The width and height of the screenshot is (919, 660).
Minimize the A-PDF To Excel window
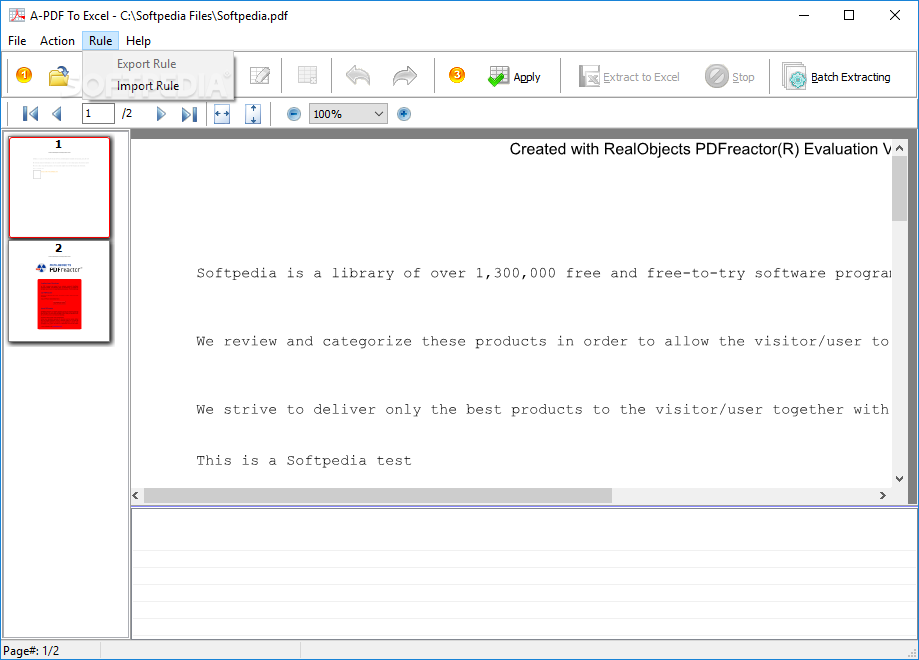click(804, 15)
